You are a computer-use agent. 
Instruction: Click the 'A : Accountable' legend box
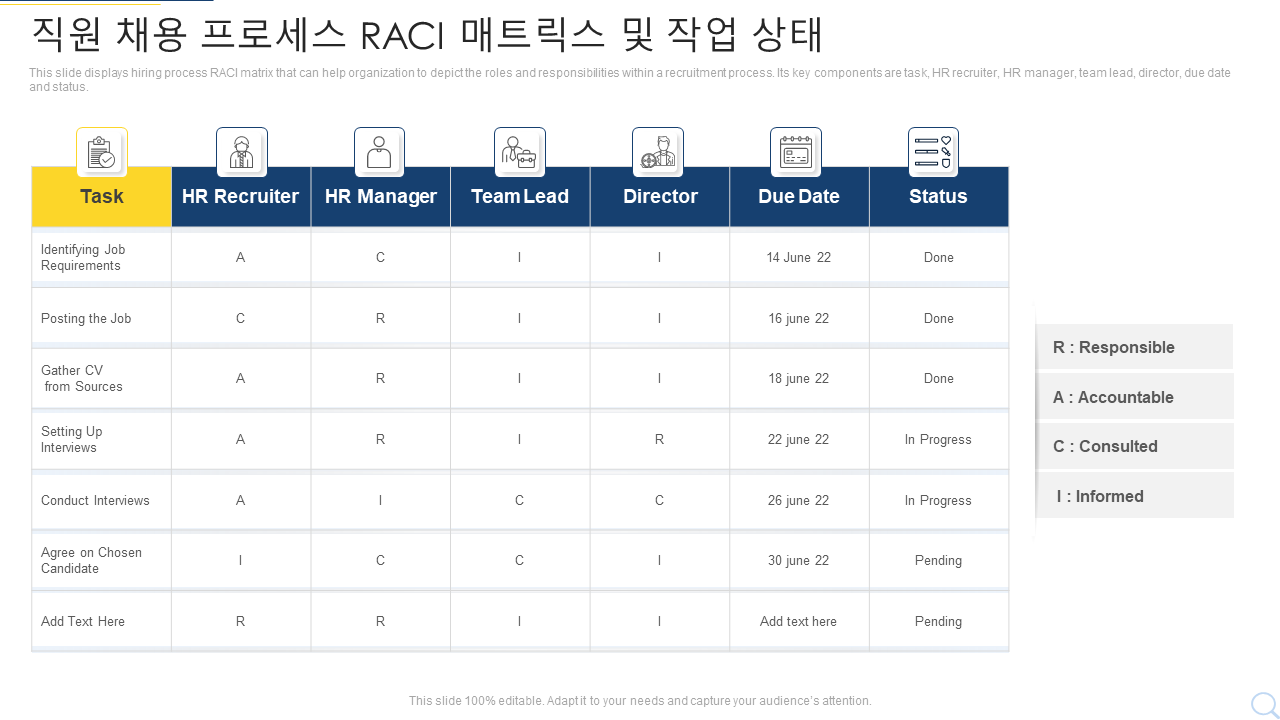pyautogui.click(x=1135, y=397)
